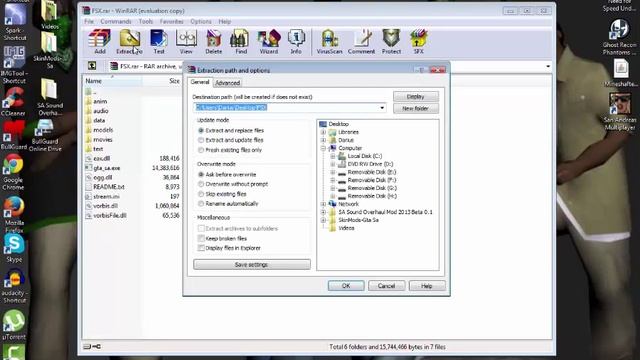
Task: Select Ask before overwrite option
Action: (x=227, y=175)
